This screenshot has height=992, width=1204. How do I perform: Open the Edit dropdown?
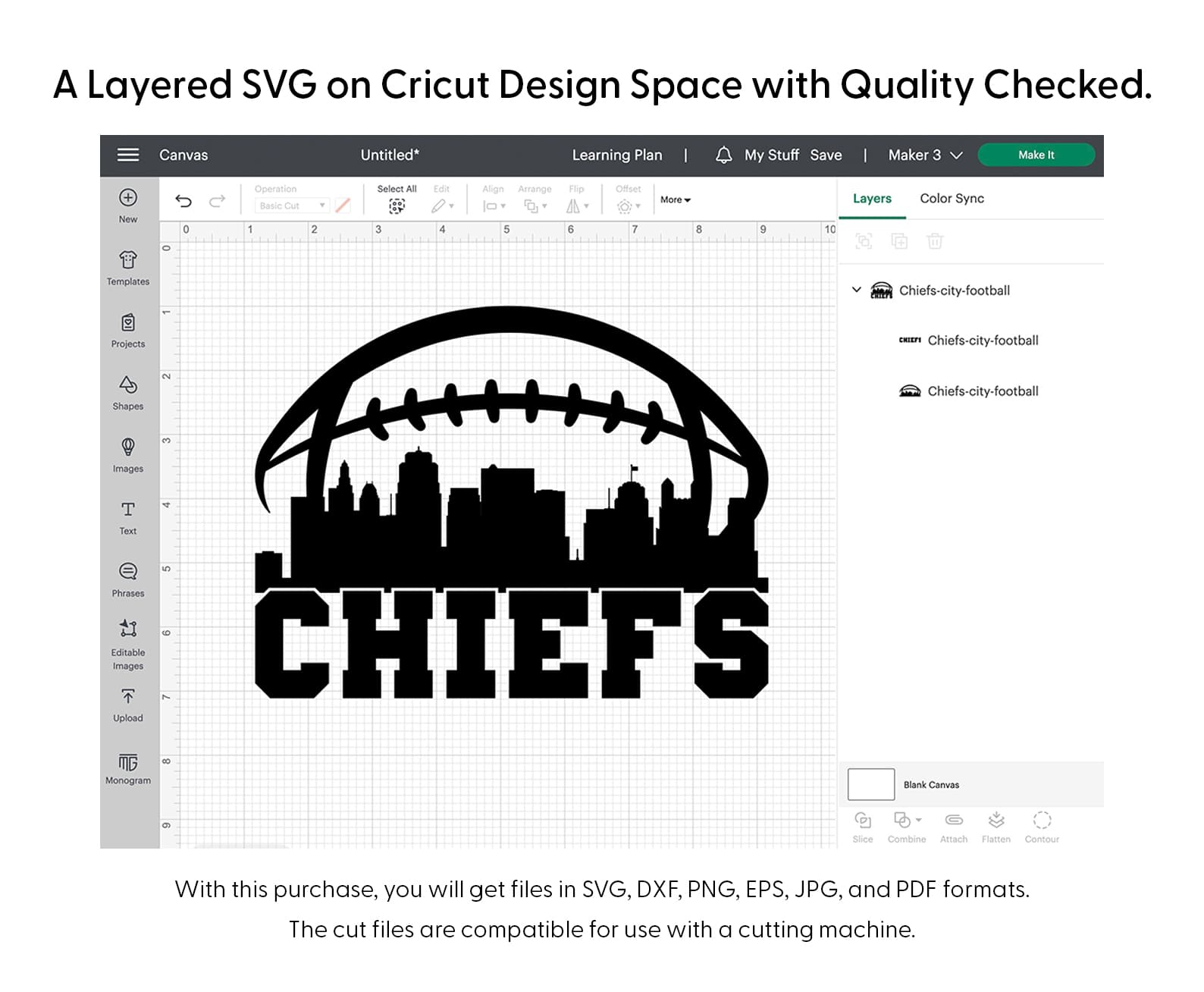(443, 206)
